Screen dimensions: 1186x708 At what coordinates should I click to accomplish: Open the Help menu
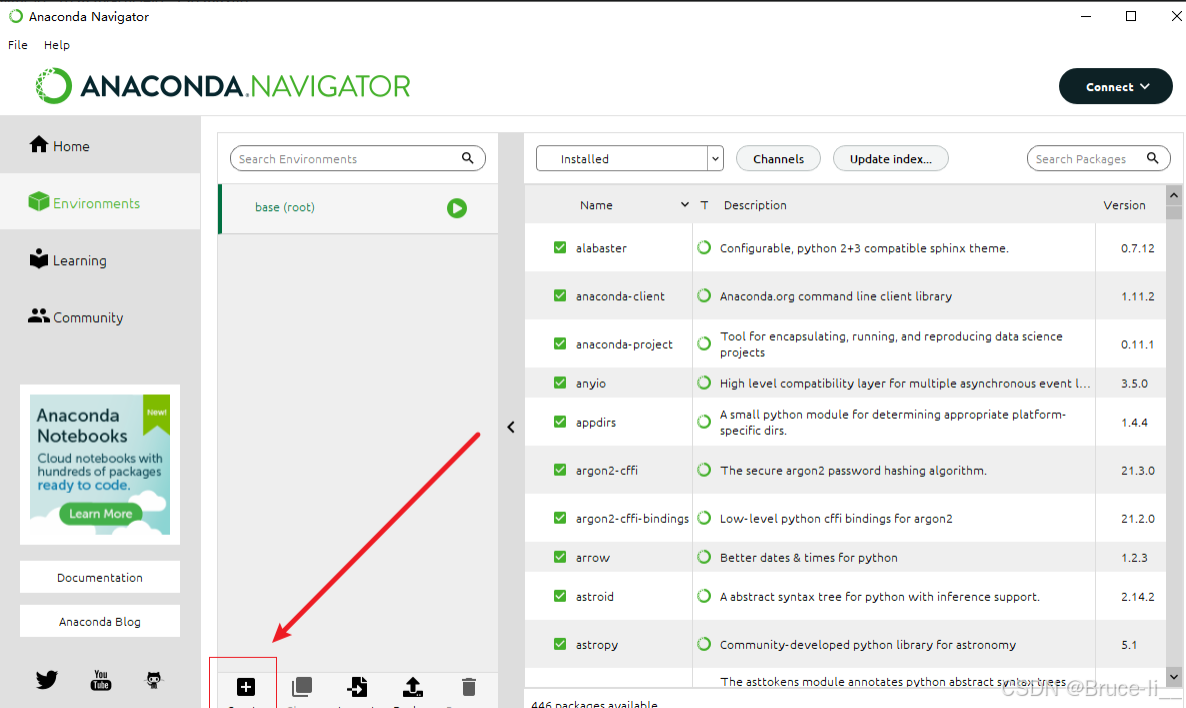click(x=57, y=45)
